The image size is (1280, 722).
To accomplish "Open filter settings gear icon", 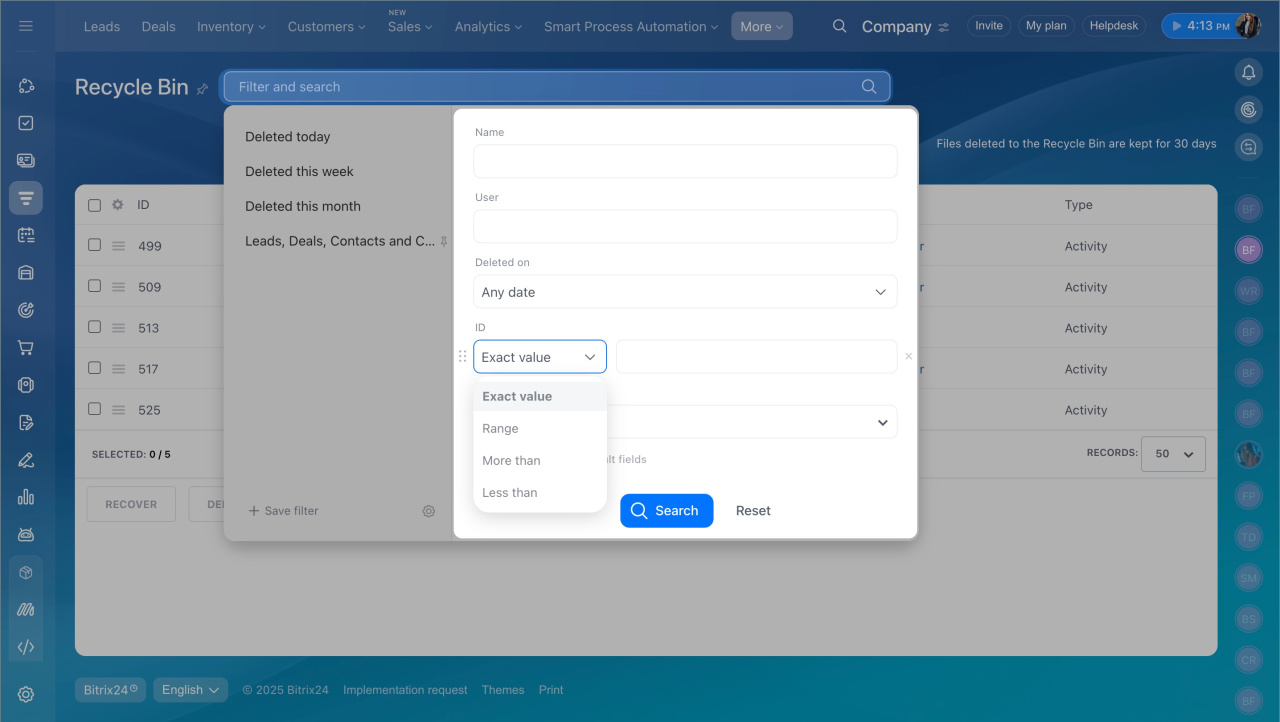I will click(428, 511).
